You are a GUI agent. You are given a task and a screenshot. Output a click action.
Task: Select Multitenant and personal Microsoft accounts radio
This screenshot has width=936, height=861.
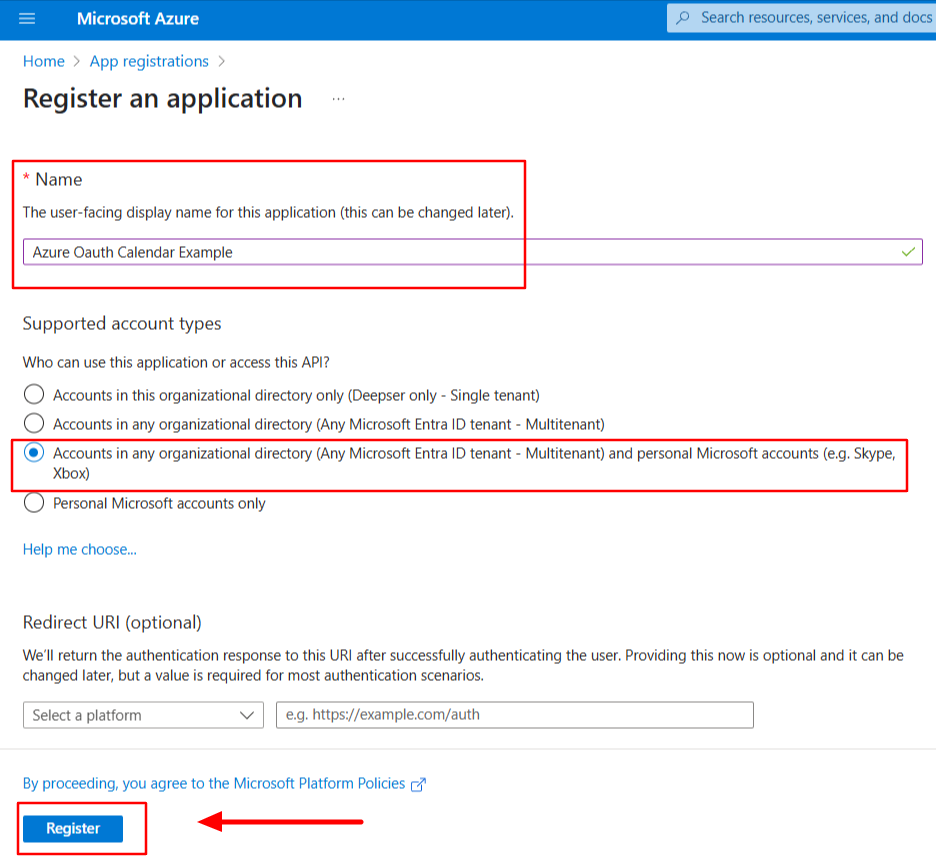click(x=34, y=453)
